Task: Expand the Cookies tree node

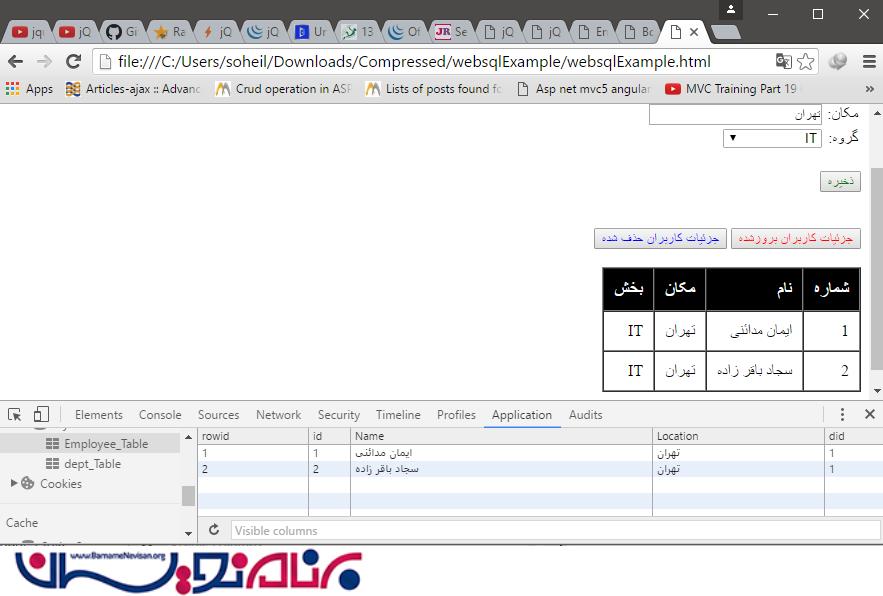Action: tap(15, 484)
